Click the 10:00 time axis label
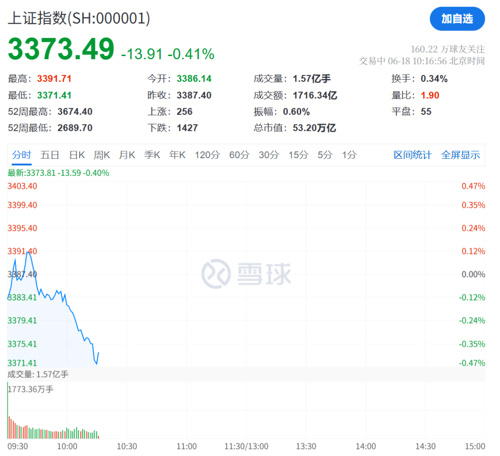This screenshot has height=456, width=500. [67, 446]
